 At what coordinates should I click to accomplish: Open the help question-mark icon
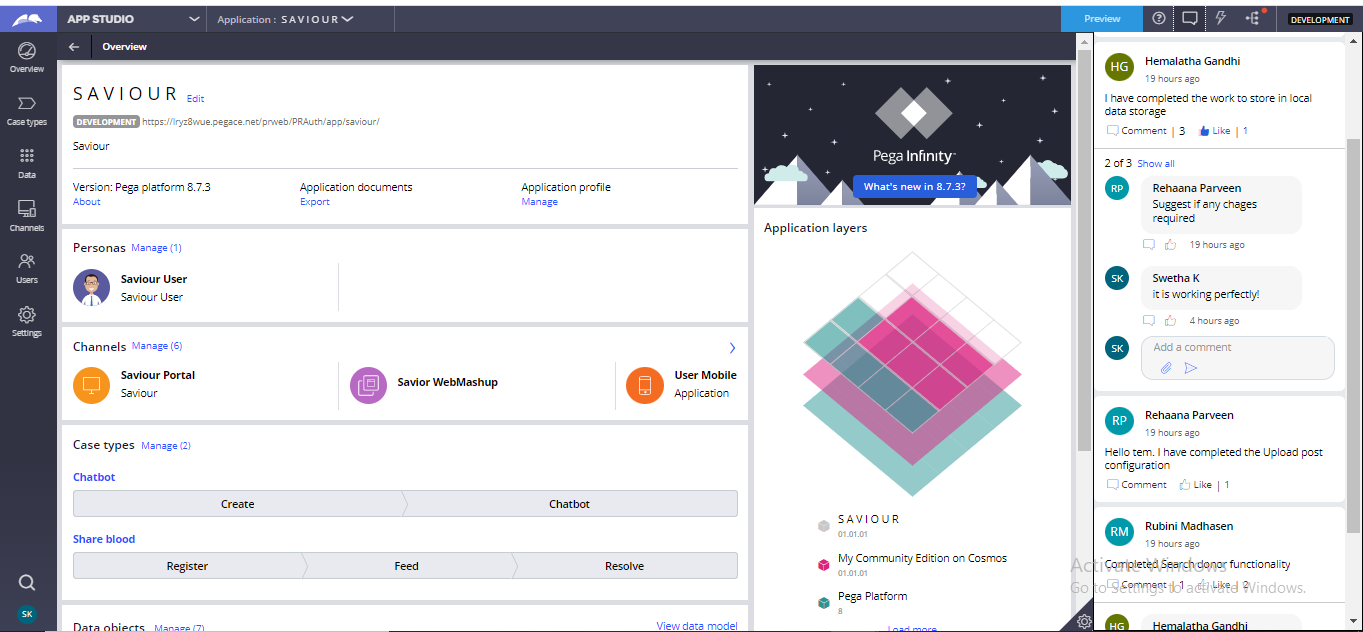tap(1158, 18)
